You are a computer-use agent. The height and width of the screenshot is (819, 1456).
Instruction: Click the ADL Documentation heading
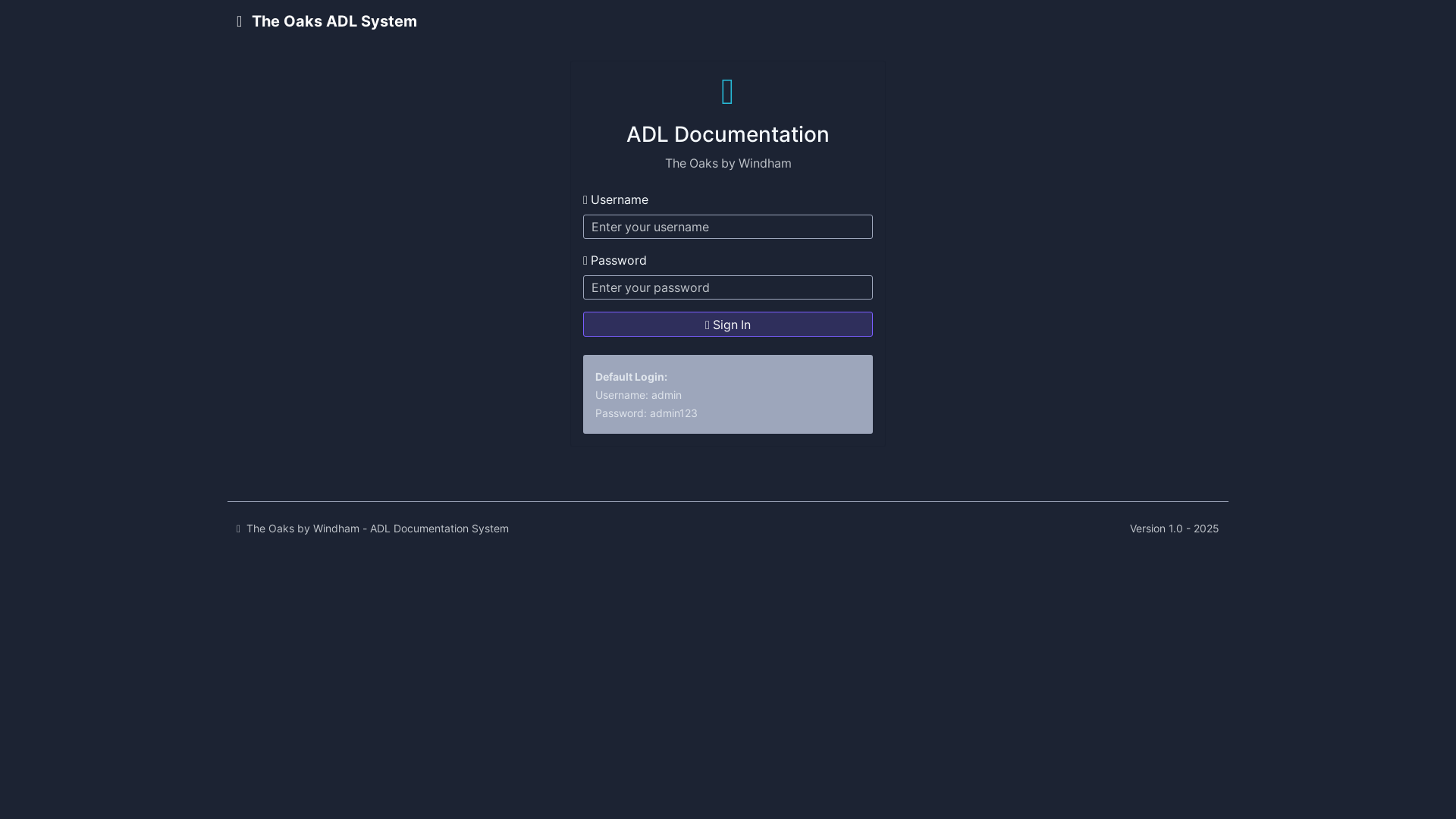[728, 134]
